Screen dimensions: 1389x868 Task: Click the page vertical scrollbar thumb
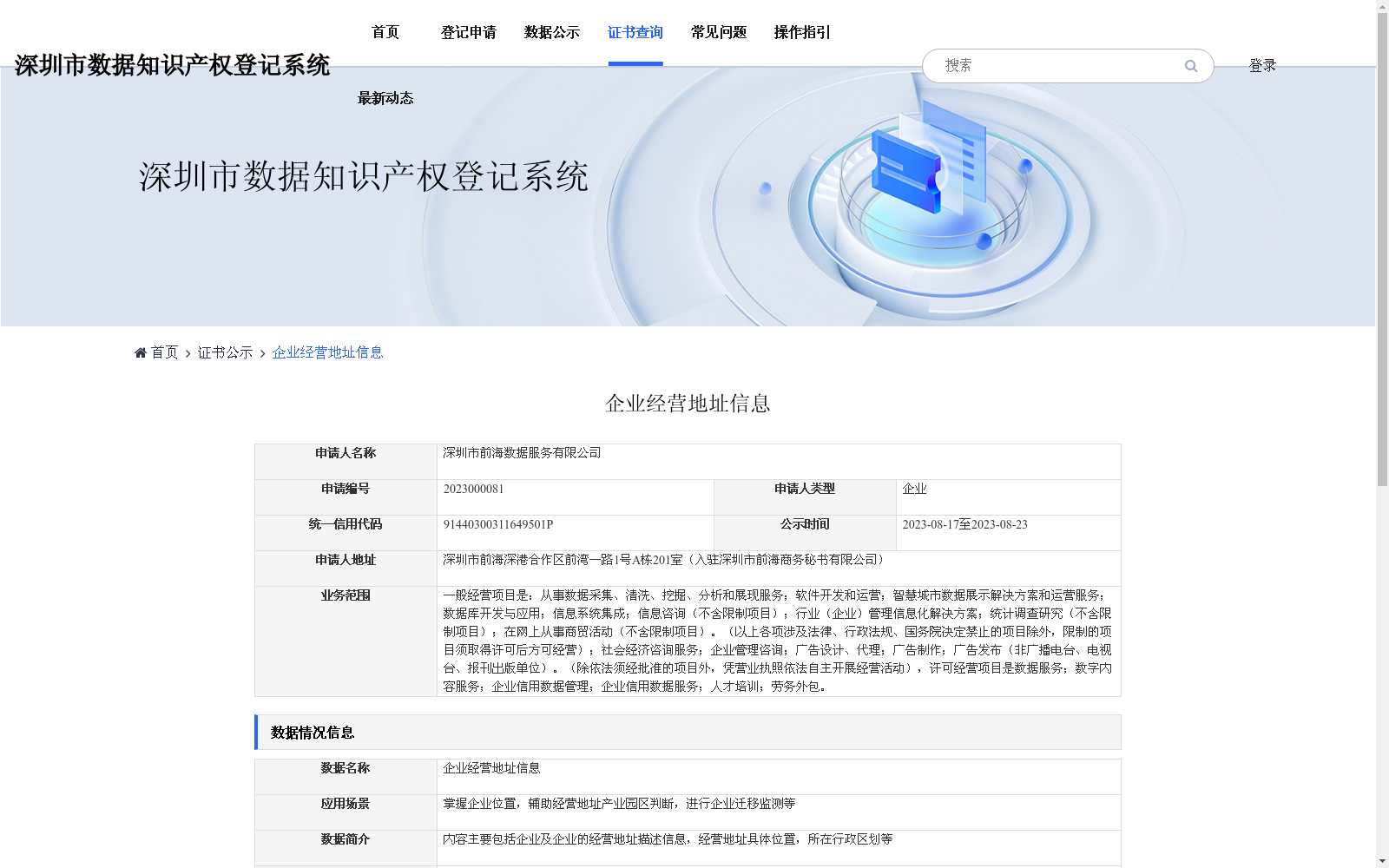pos(1382,250)
